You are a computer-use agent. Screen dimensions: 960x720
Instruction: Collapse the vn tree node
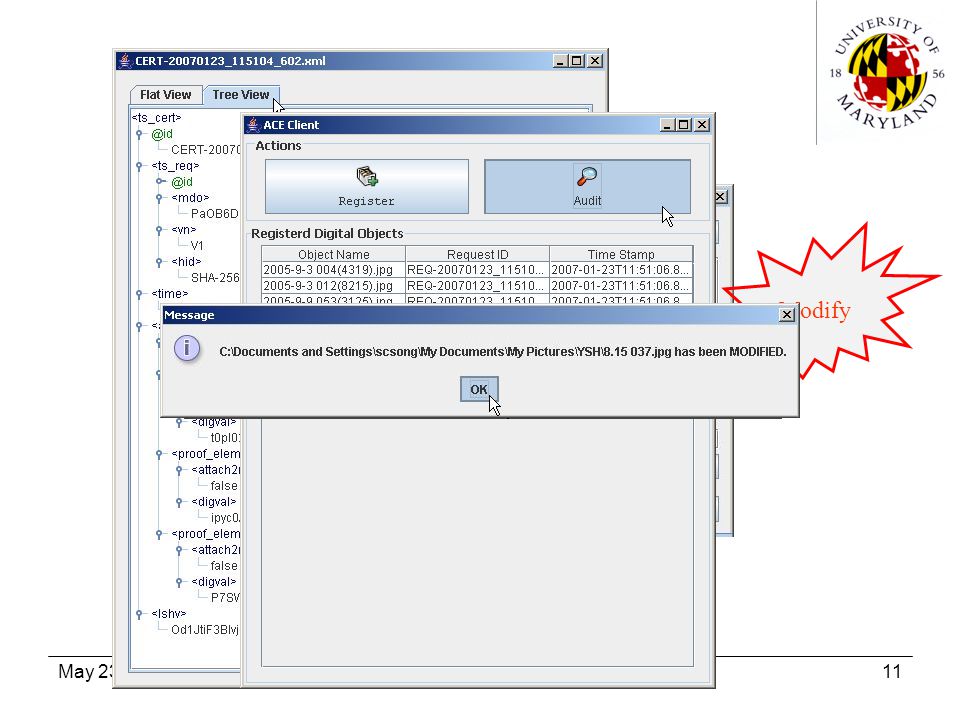tap(159, 230)
